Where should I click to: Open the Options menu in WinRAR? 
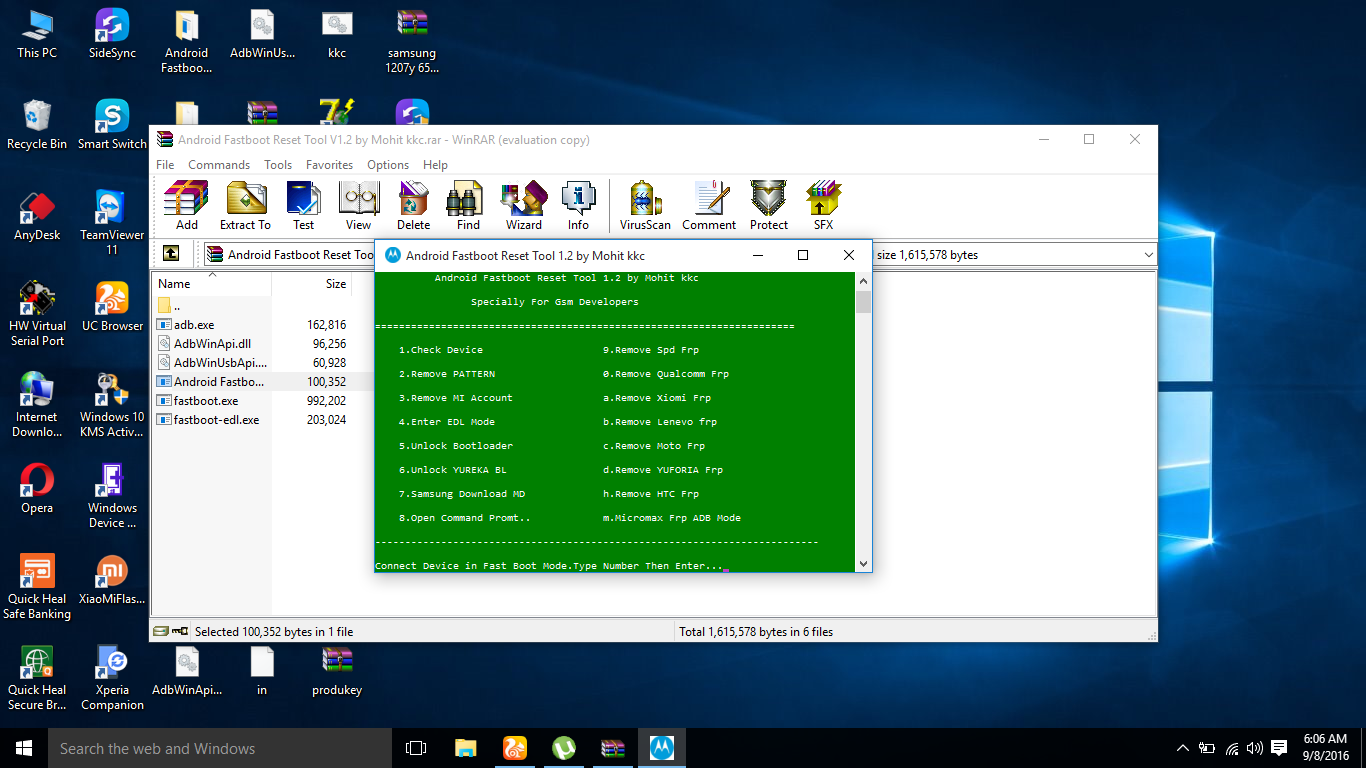[388, 165]
